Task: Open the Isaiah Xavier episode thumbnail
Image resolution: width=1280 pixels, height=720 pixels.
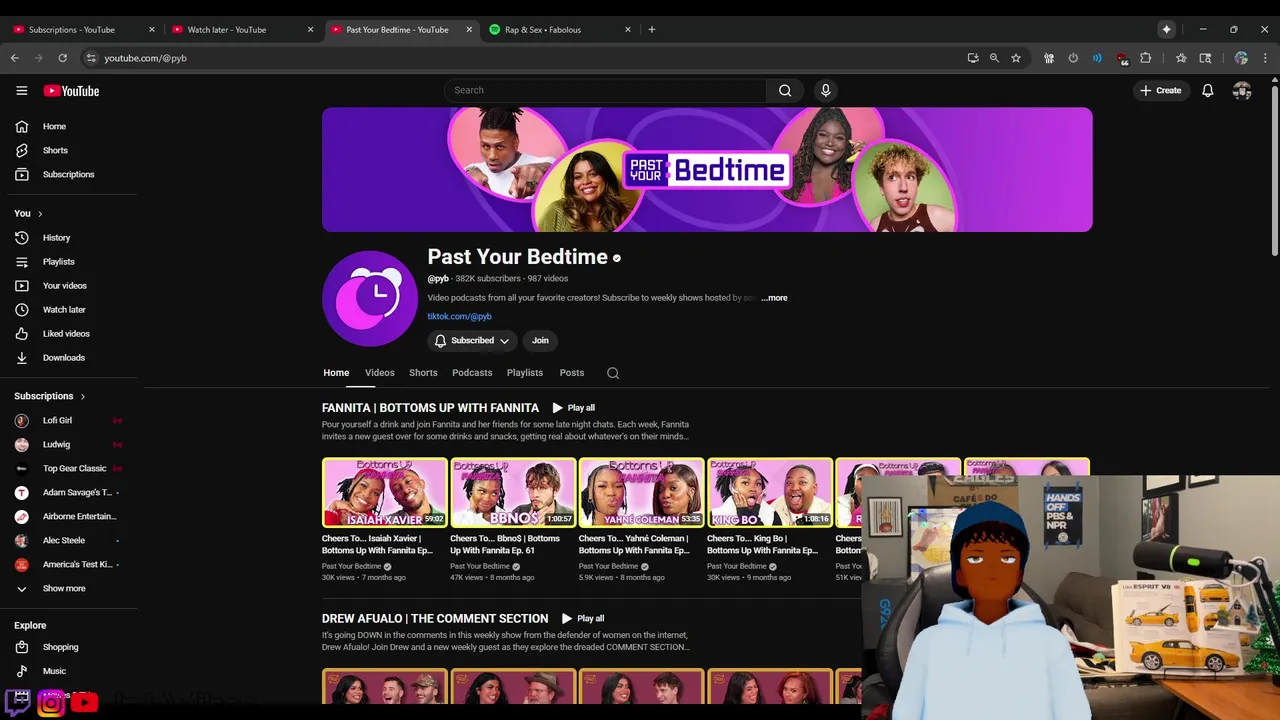Action: pos(385,492)
